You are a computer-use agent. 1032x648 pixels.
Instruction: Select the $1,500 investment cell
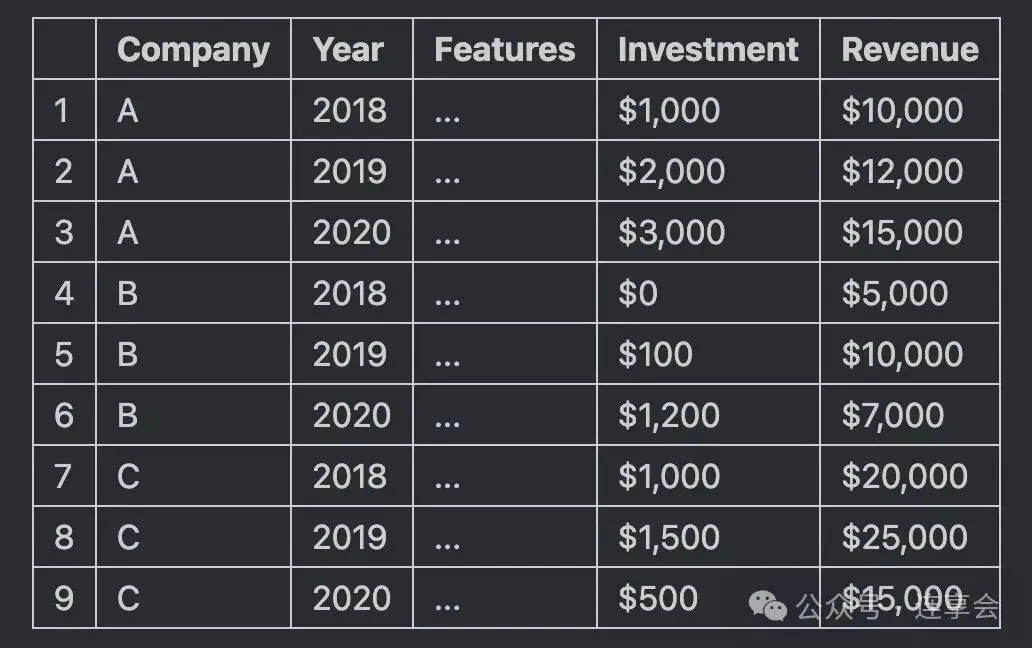(668, 537)
